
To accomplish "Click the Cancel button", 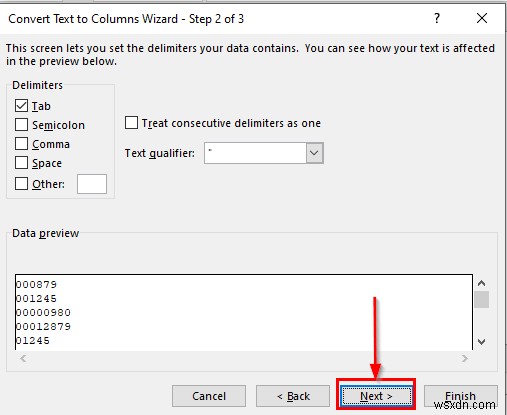I will (209, 396).
